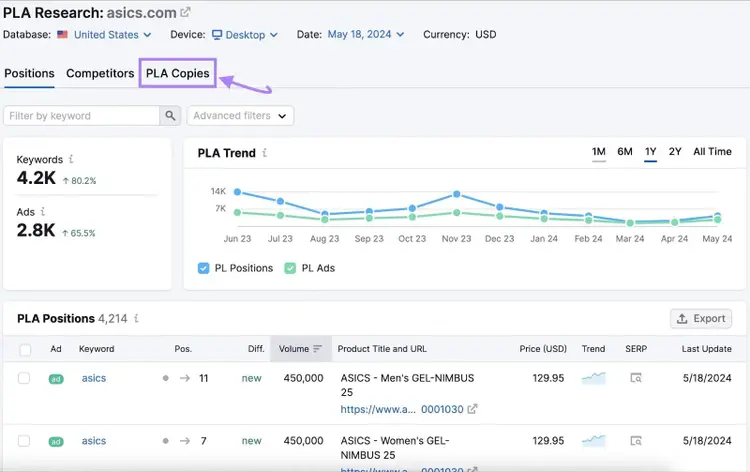Click the Export button
The width and height of the screenshot is (750, 472).
coord(701,318)
